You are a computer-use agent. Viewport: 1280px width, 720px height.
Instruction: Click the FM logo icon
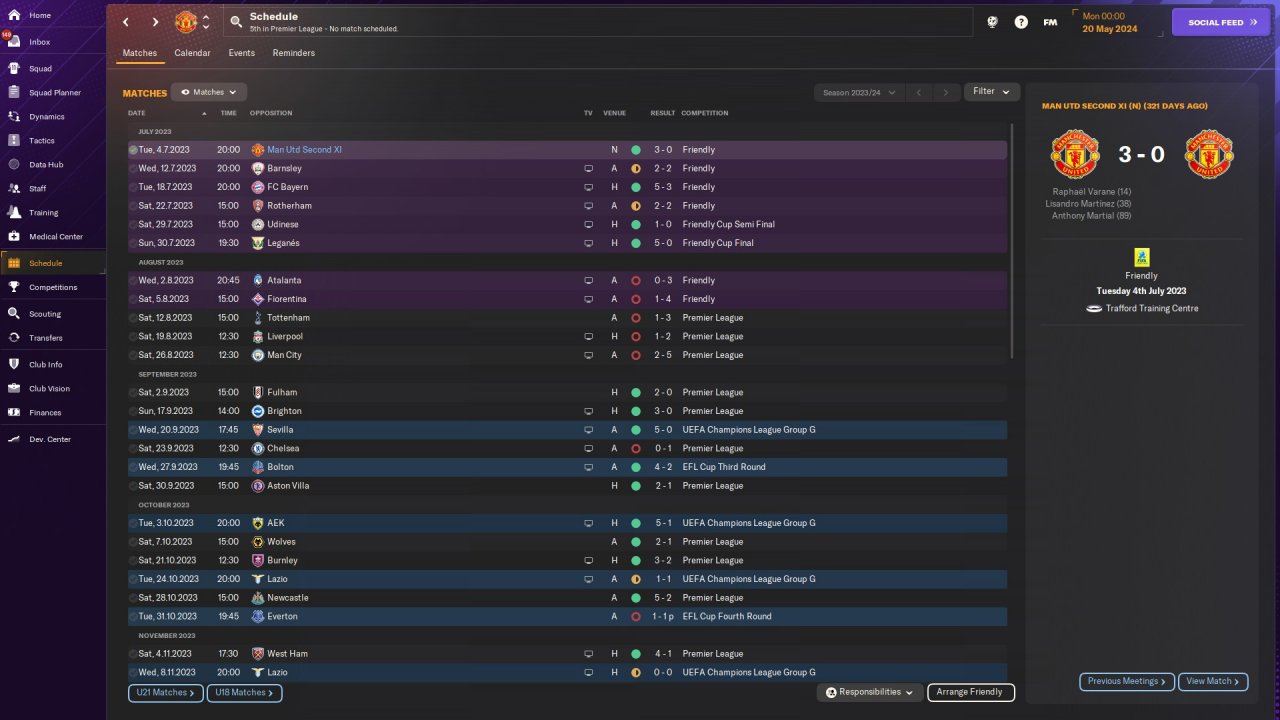pyautogui.click(x=1050, y=22)
